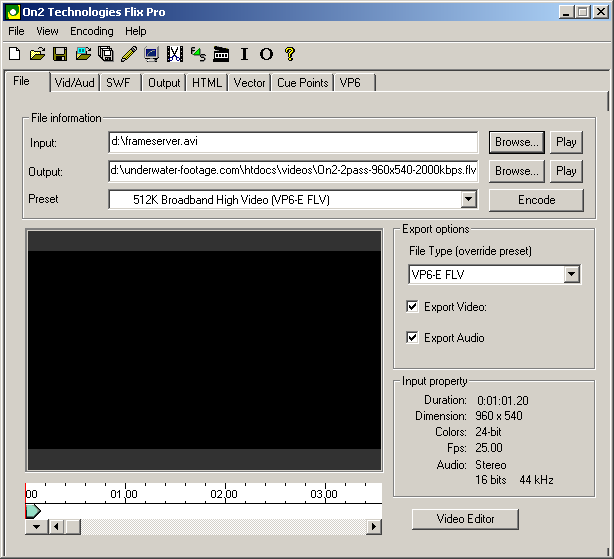
Task: Click the computer monitor toolbar icon
Action: [151, 54]
